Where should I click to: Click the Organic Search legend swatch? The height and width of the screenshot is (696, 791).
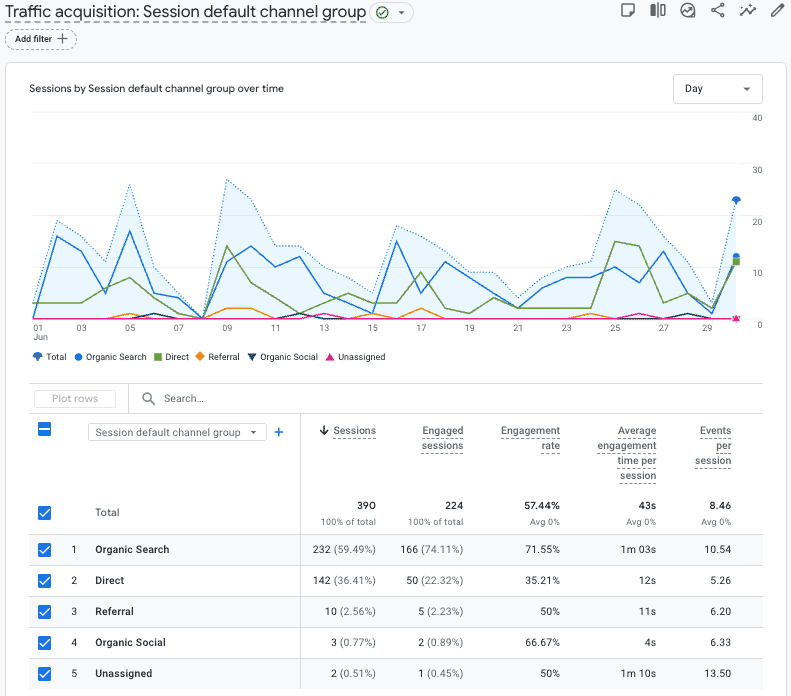78,357
